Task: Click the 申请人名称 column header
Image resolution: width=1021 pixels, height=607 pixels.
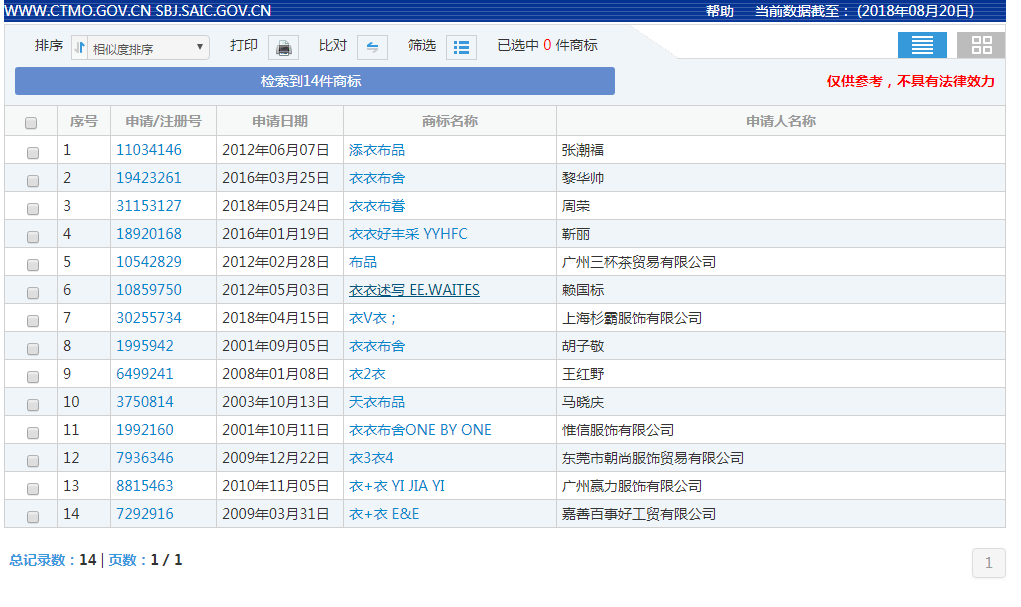Action: pos(781,121)
